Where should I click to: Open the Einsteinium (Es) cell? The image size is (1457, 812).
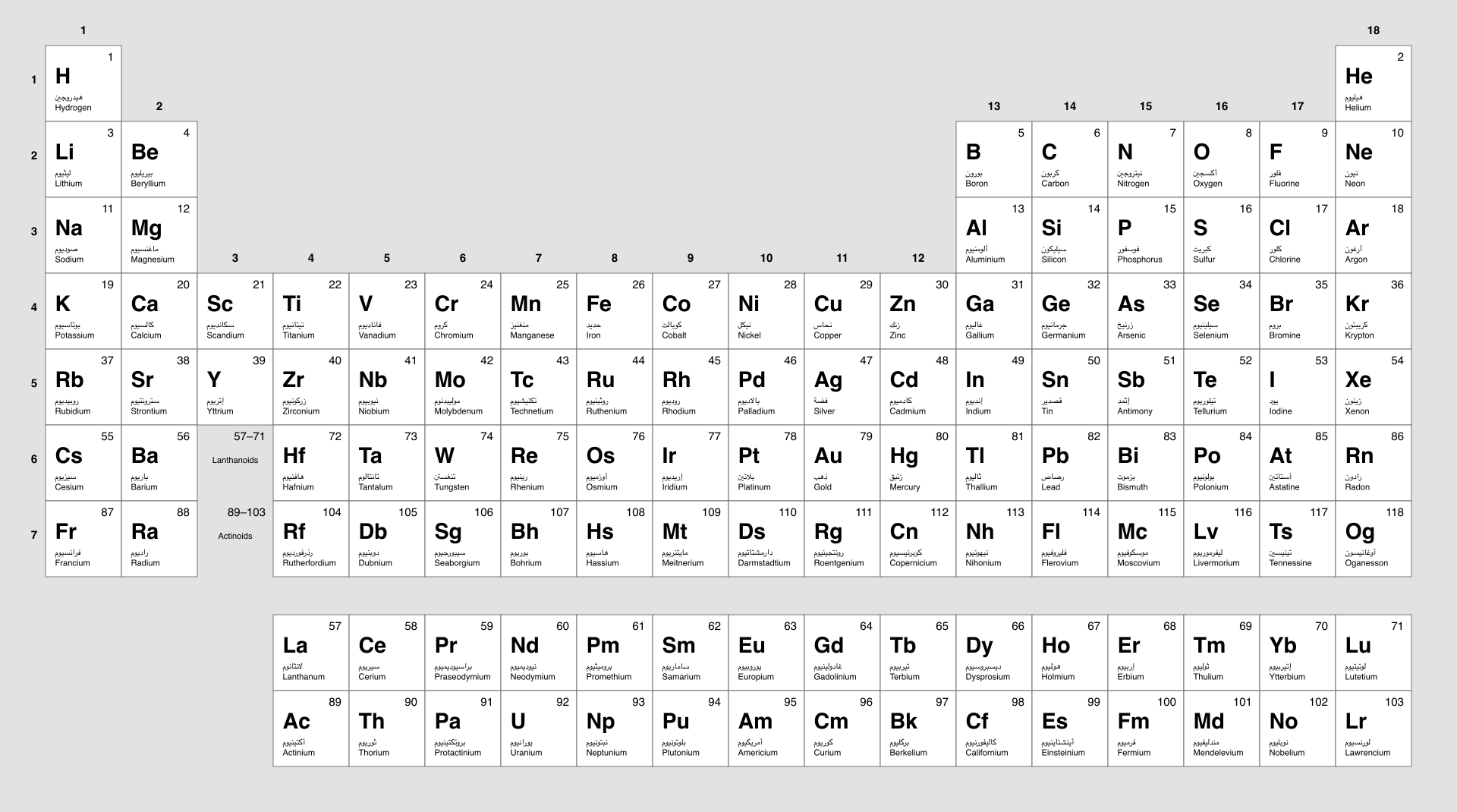[x=1070, y=729]
